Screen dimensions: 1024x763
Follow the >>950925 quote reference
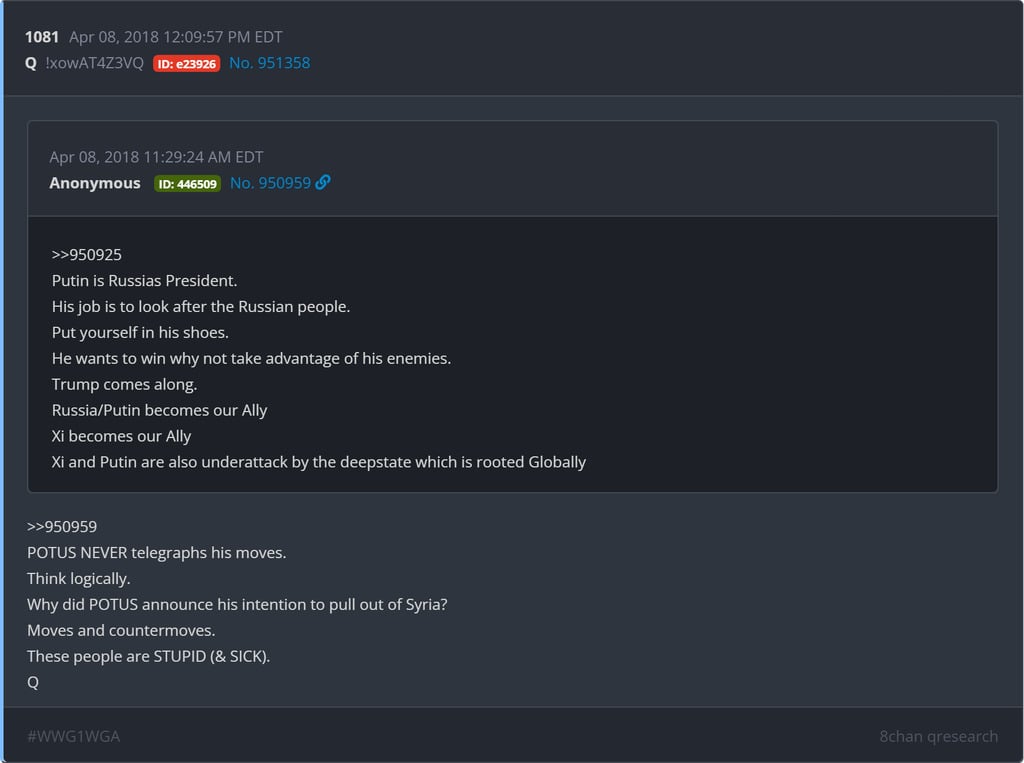87,255
